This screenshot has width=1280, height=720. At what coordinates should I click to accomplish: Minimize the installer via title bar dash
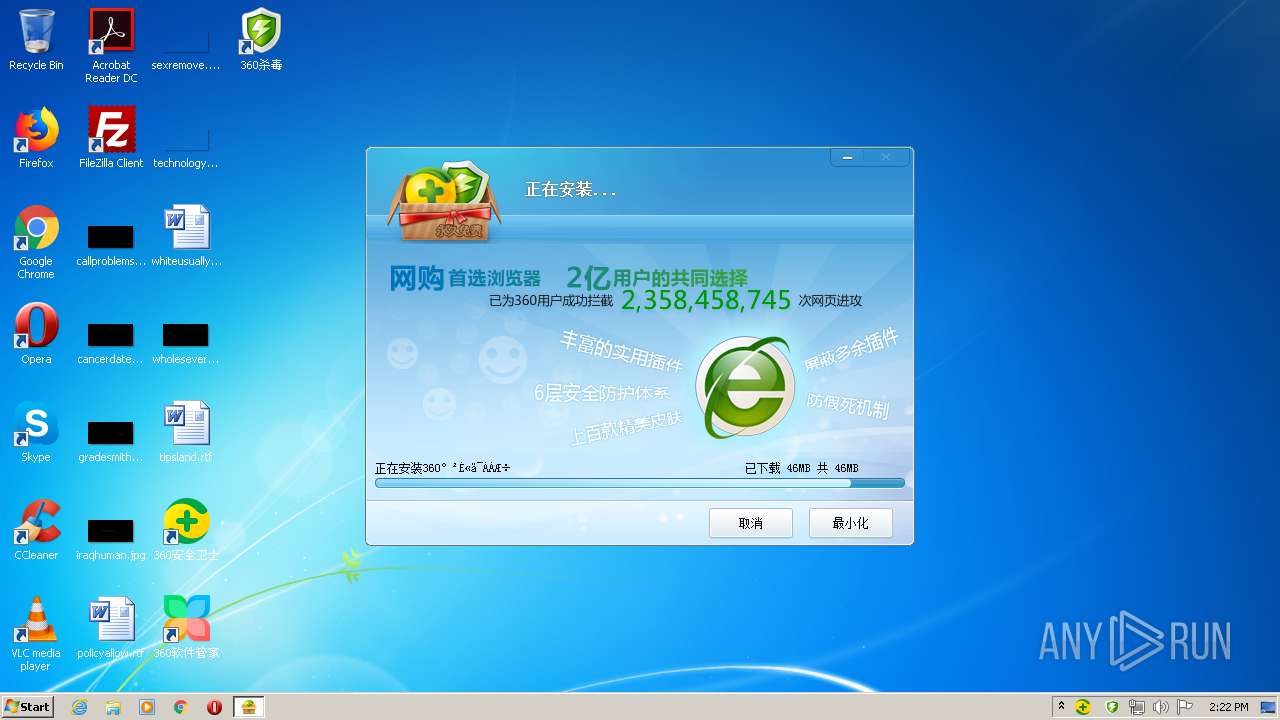pyautogui.click(x=847, y=157)
